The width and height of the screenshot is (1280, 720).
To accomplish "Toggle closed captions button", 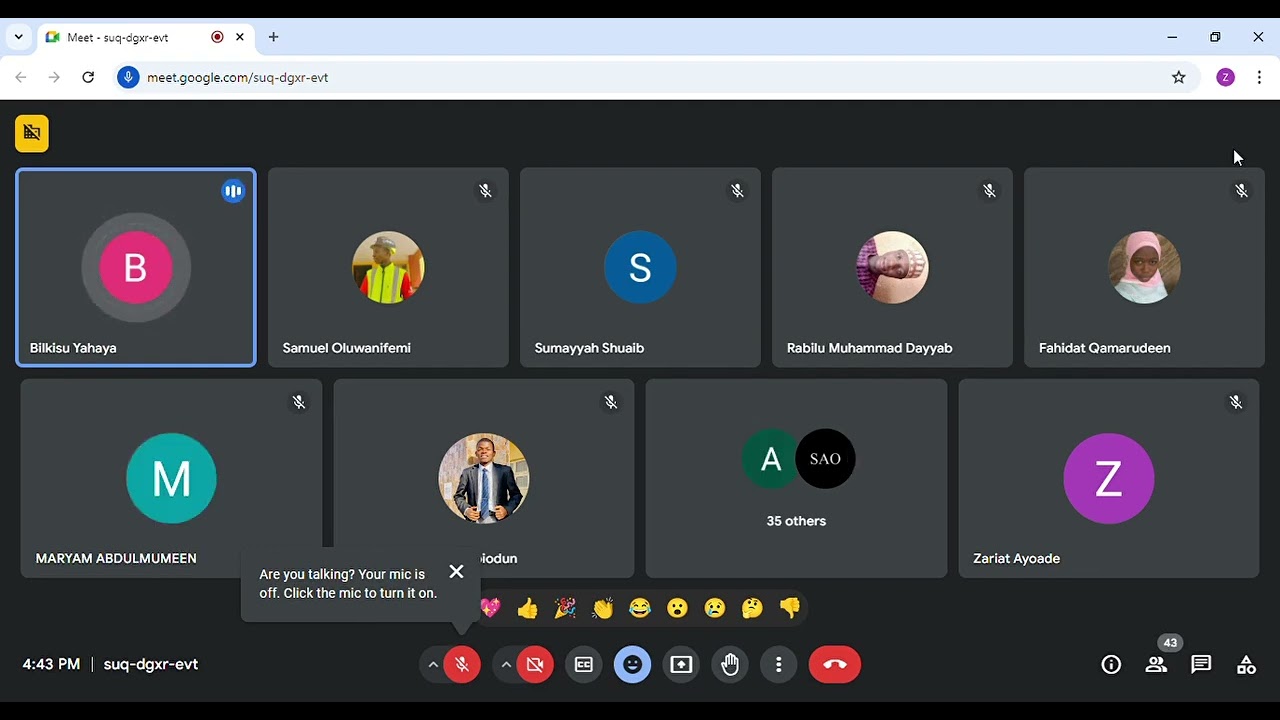I will click(584, 664).
